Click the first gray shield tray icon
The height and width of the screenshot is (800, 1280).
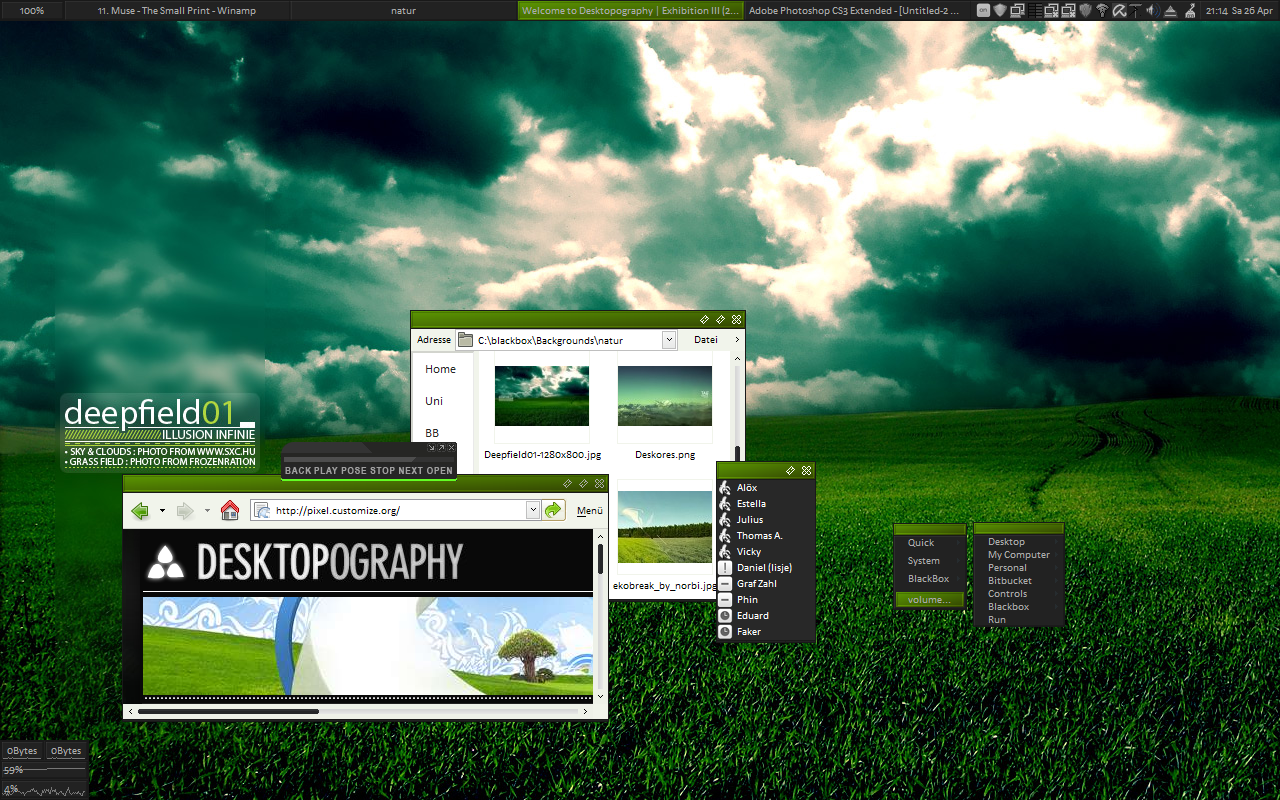click(x=1000, y=10)
